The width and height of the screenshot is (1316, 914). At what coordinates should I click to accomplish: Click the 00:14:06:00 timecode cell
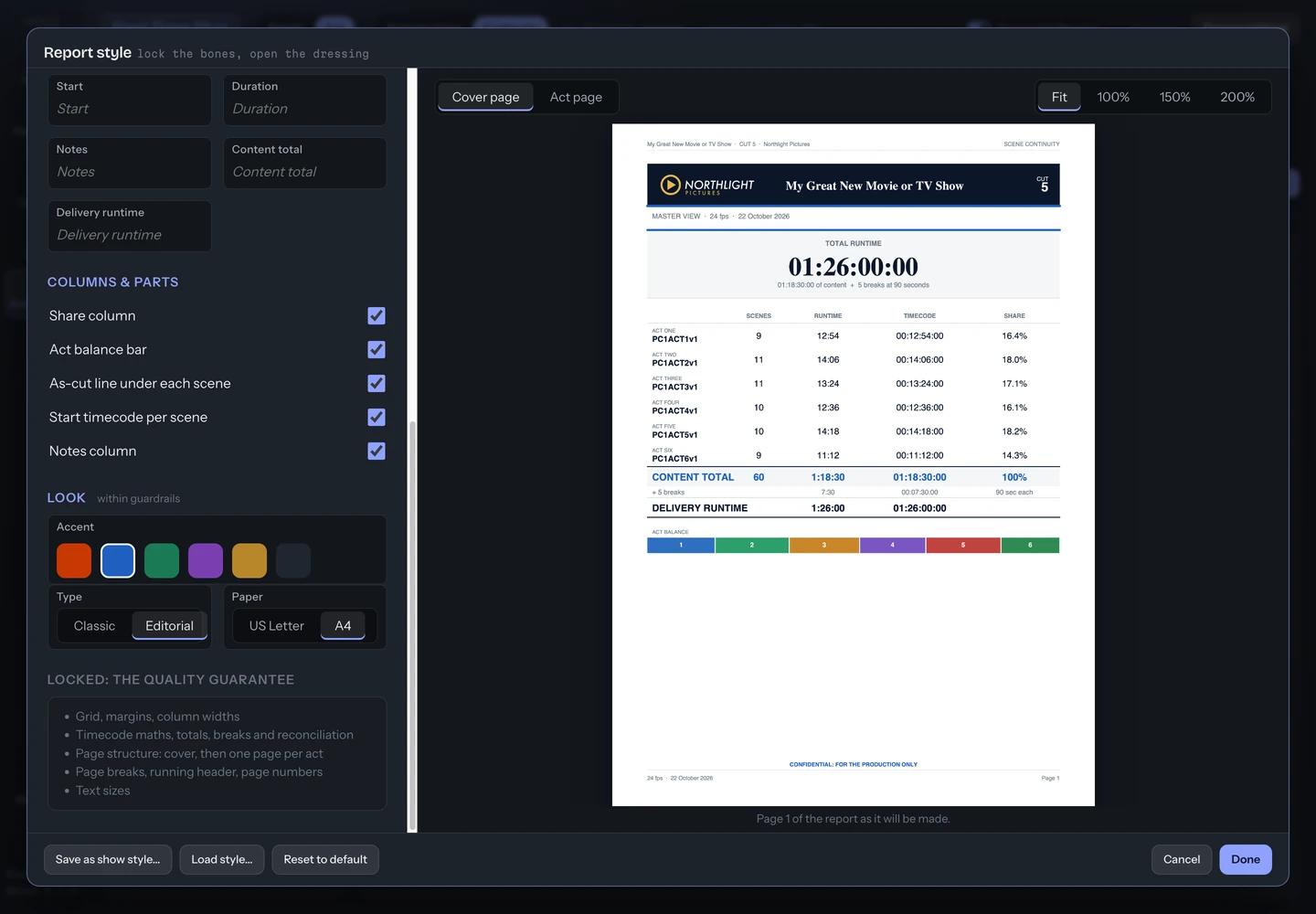click(919, 360)
